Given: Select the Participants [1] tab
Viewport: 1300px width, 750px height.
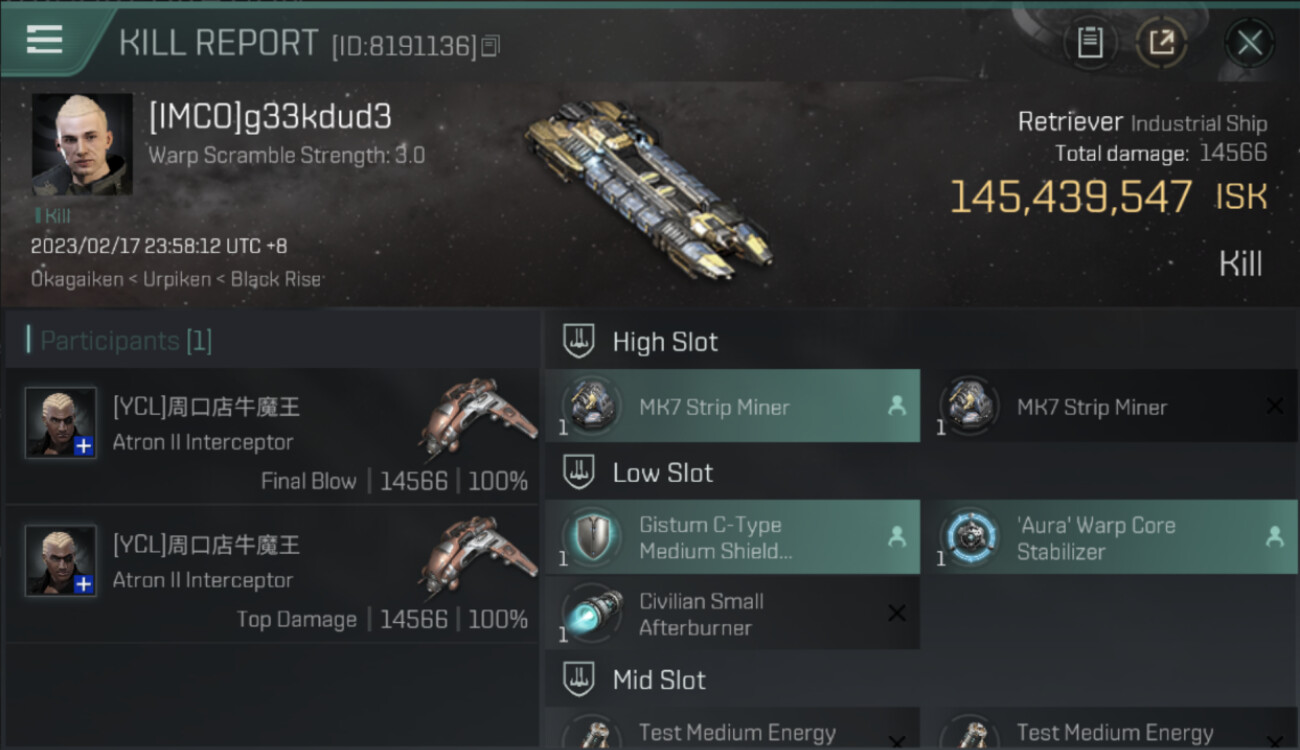Looking at the screenshot, I should click(126, 341).
